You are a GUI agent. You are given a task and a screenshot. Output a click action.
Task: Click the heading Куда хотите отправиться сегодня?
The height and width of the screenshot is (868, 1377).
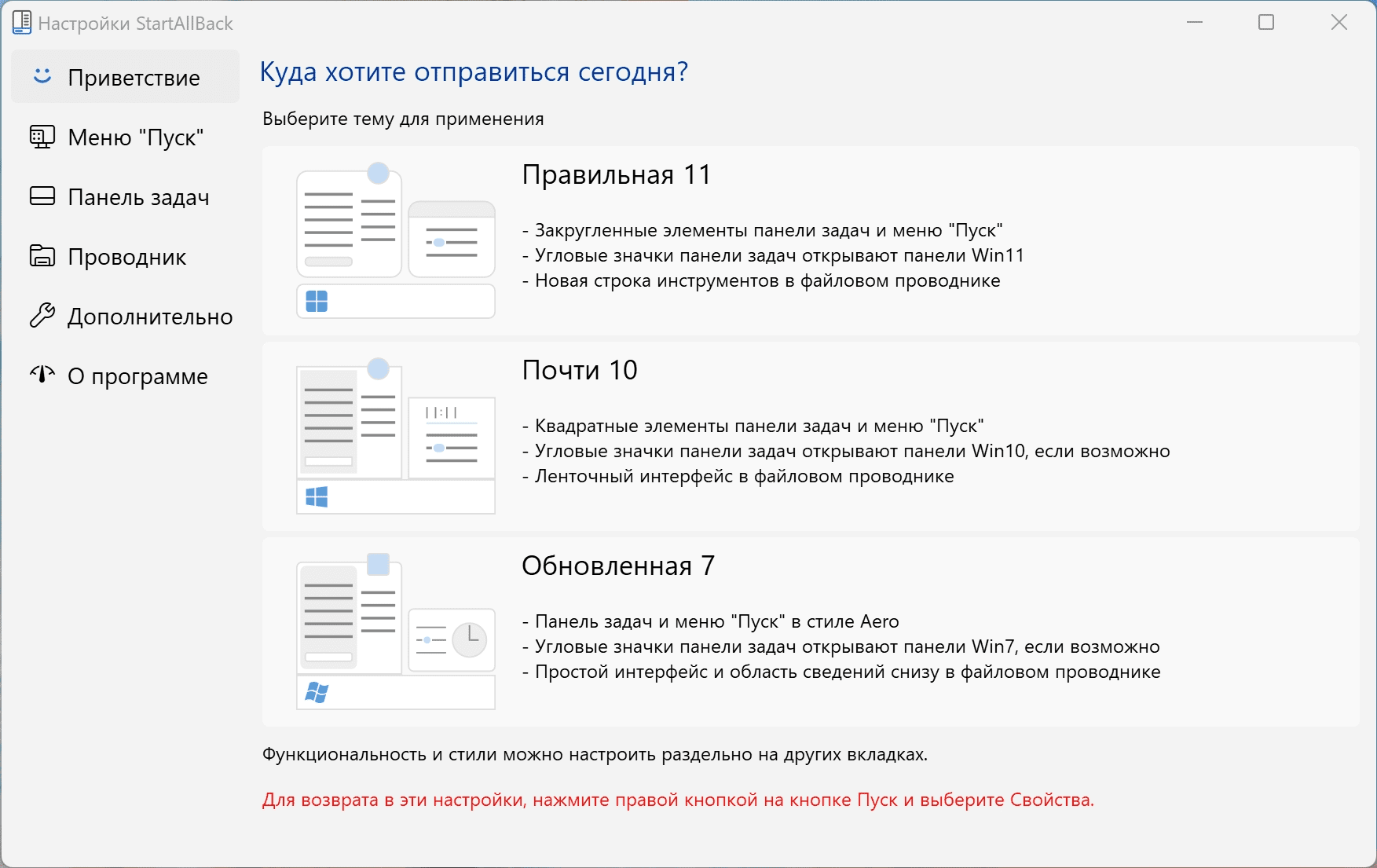click(474, 71)
